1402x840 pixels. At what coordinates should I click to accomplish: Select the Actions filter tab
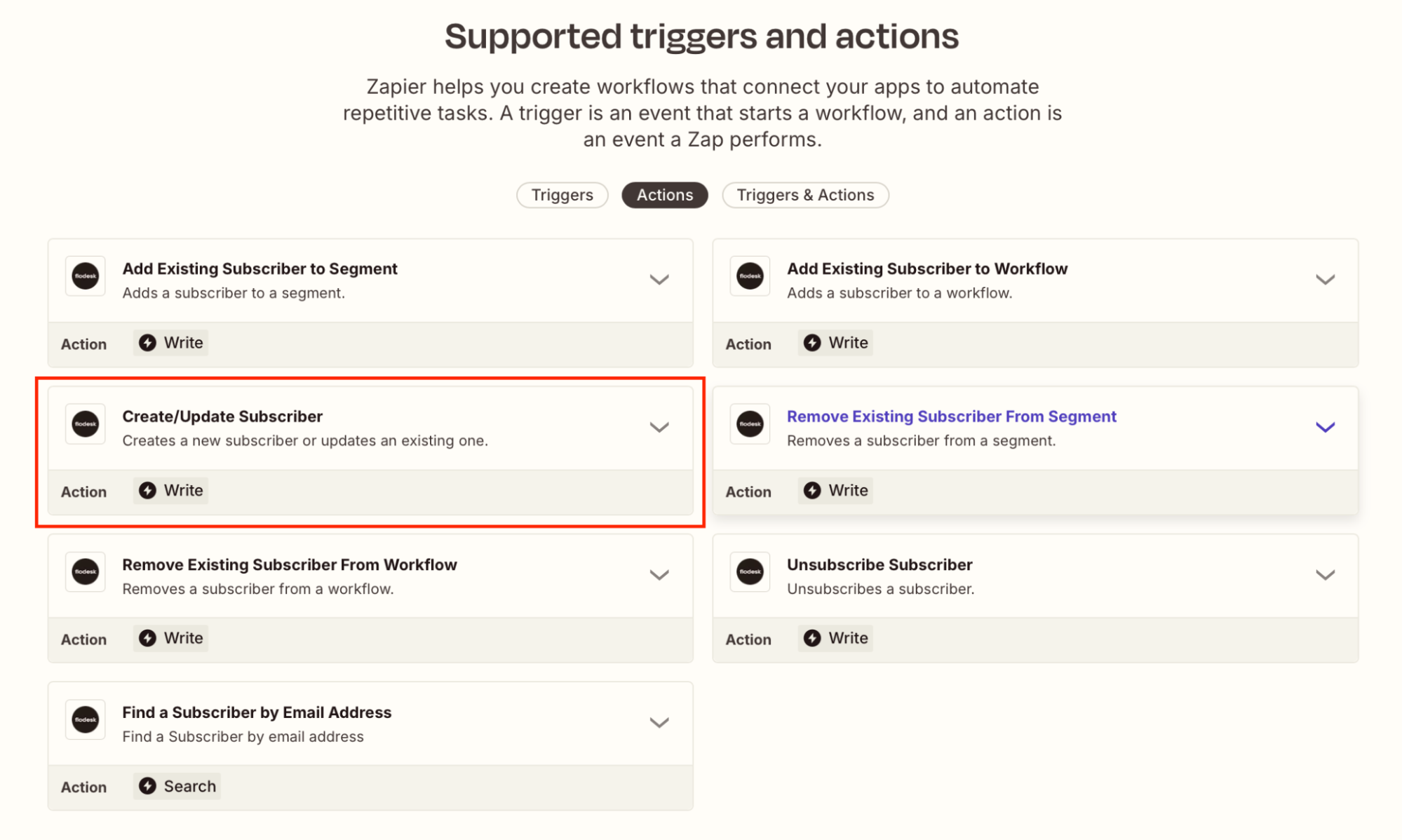pos(664,195)
